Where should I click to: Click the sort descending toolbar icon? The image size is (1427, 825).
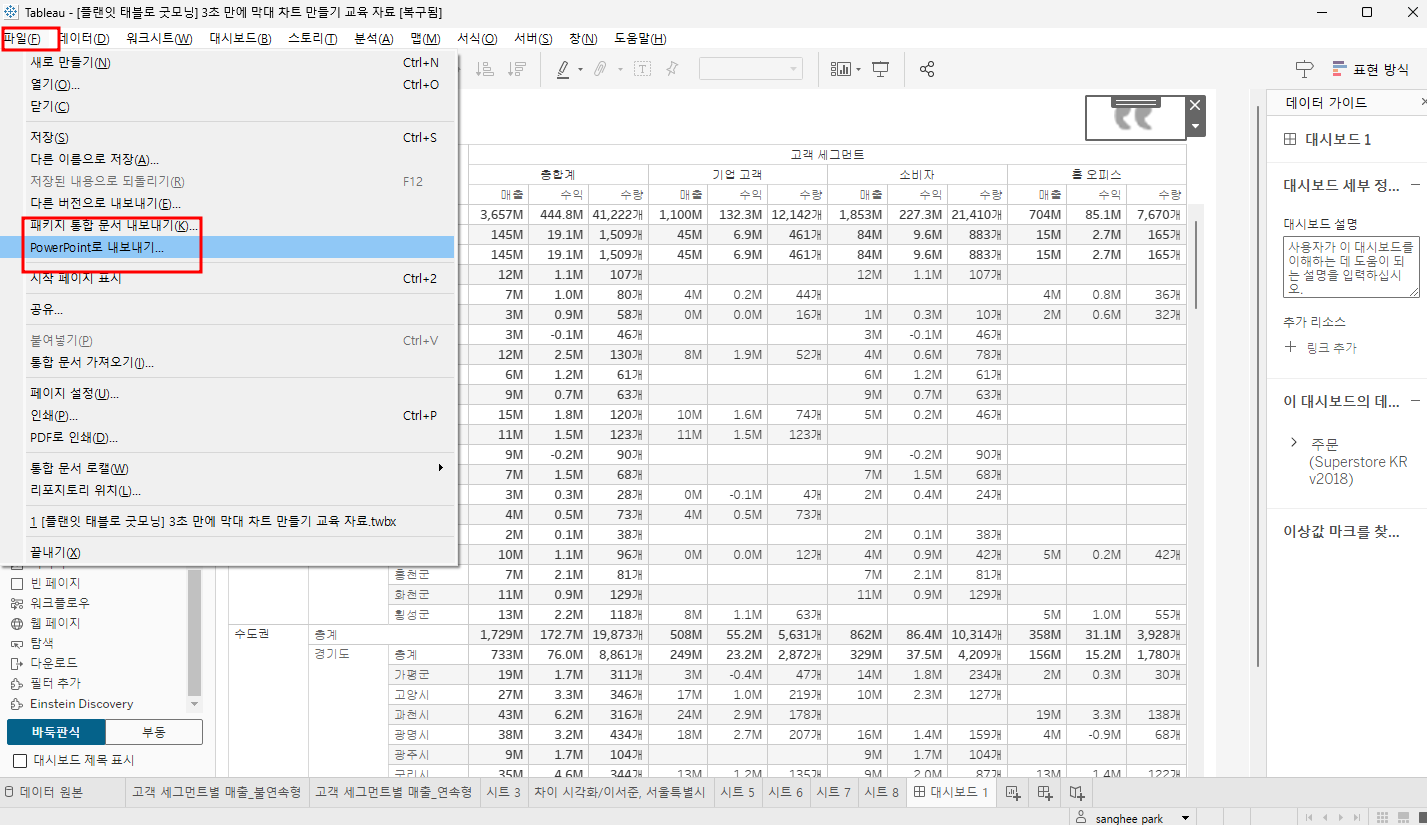click(517, 69)
